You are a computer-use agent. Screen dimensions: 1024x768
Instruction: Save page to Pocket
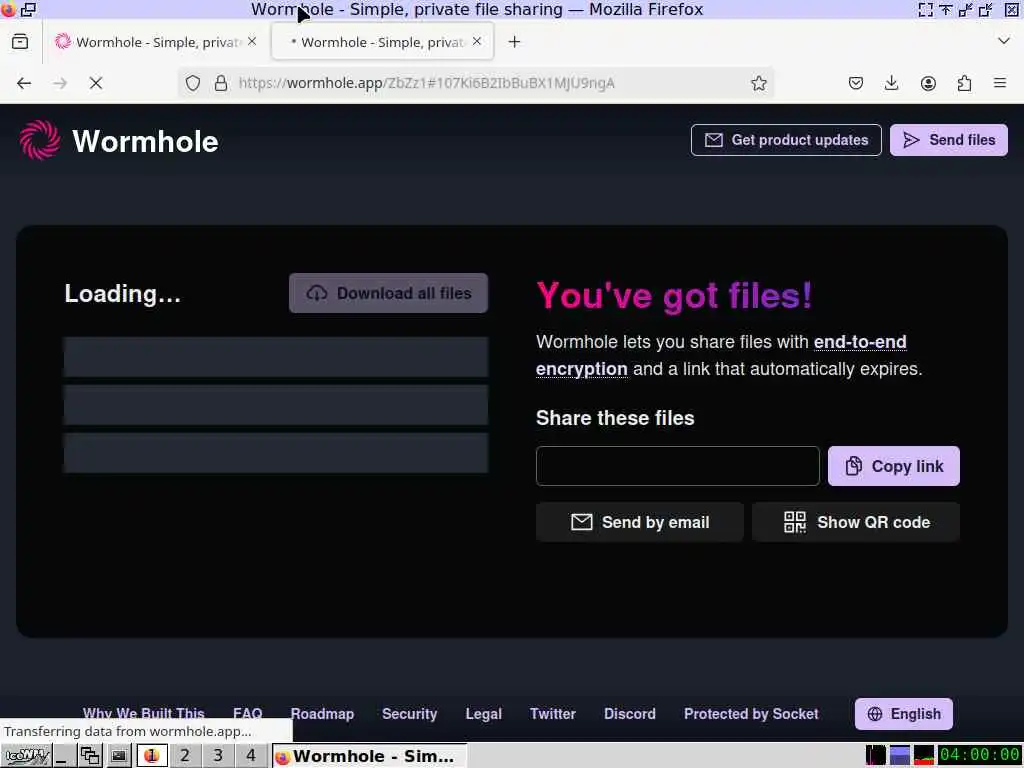coord(856,83)
